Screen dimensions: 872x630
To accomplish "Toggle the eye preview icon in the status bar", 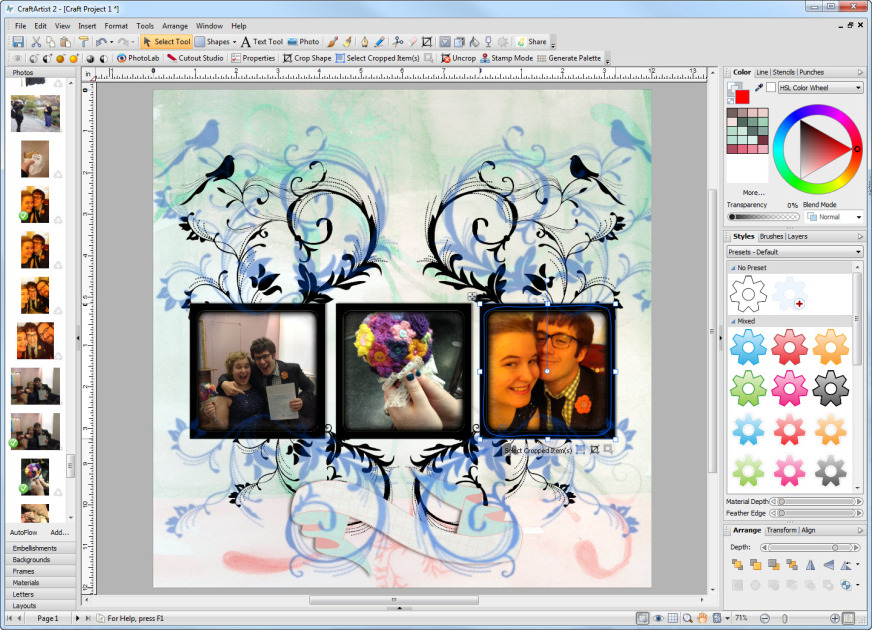I will click(x=658, y=619).
